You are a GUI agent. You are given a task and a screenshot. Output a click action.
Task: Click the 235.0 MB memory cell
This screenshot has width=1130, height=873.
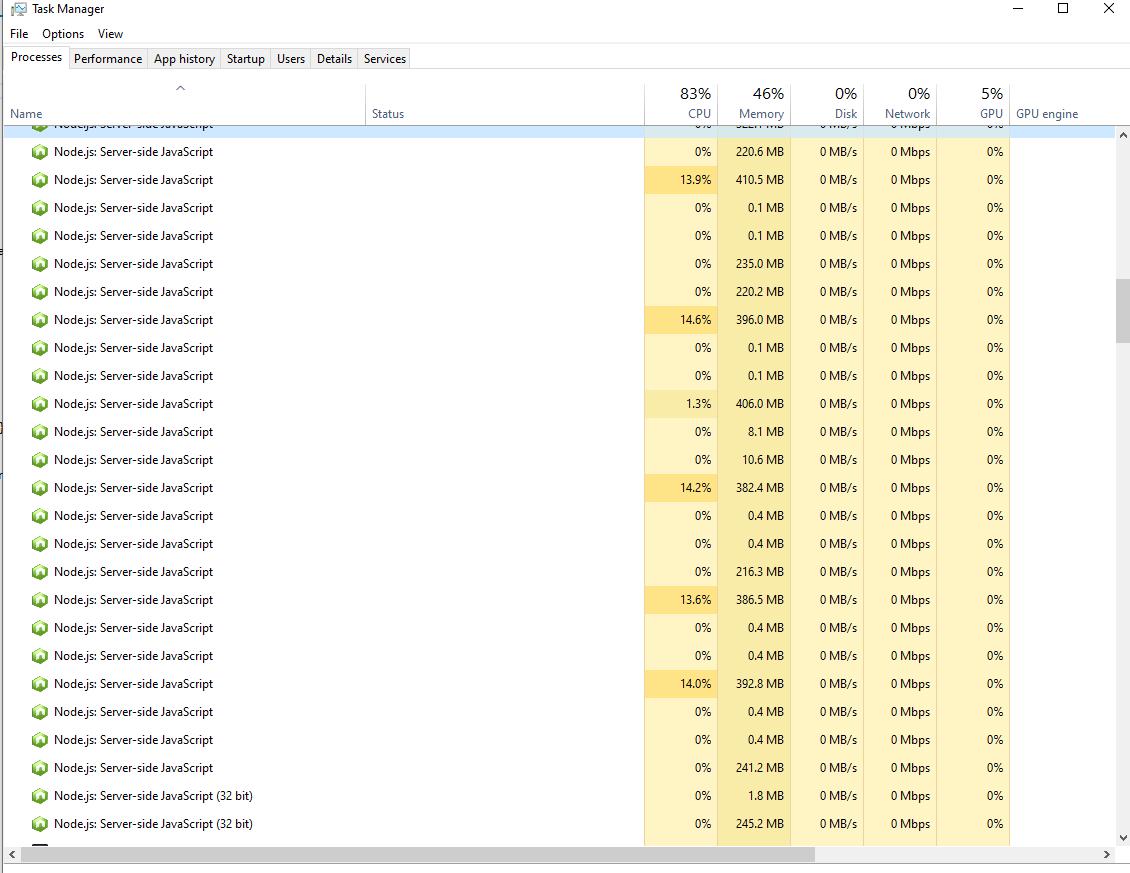tap(754, 264)
